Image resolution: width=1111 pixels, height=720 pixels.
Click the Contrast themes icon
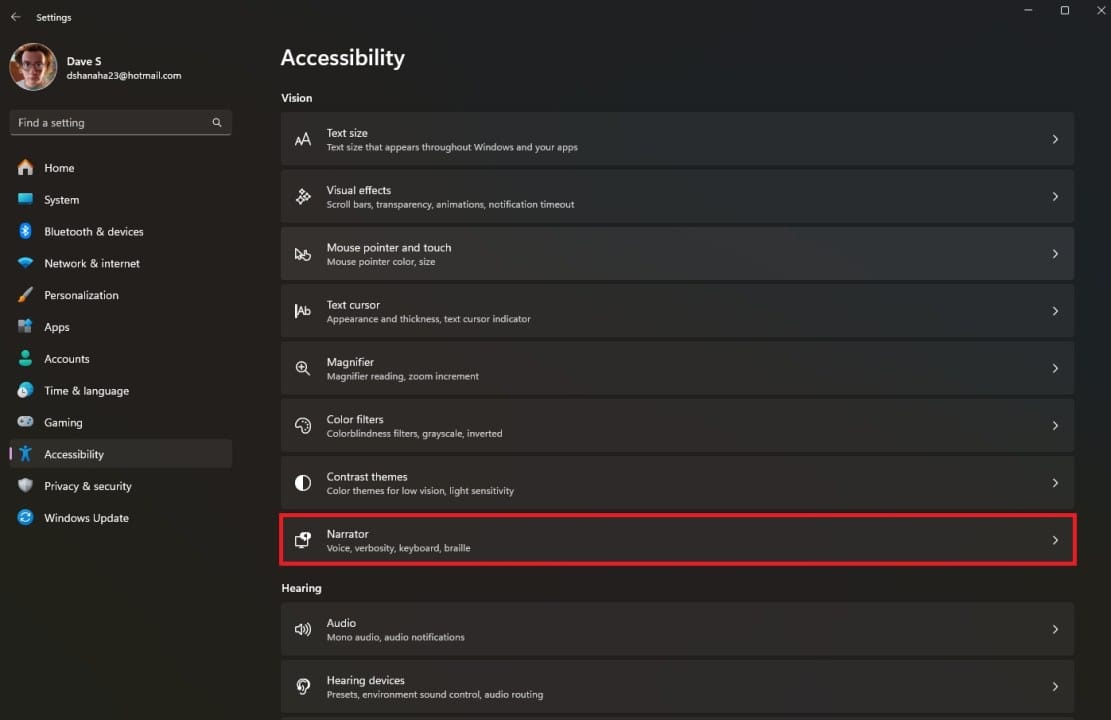click(303, 483)
